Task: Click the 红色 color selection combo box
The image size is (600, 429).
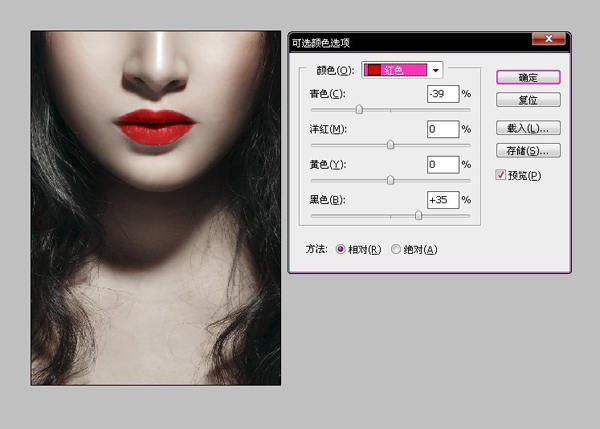Action: (402, 70)
